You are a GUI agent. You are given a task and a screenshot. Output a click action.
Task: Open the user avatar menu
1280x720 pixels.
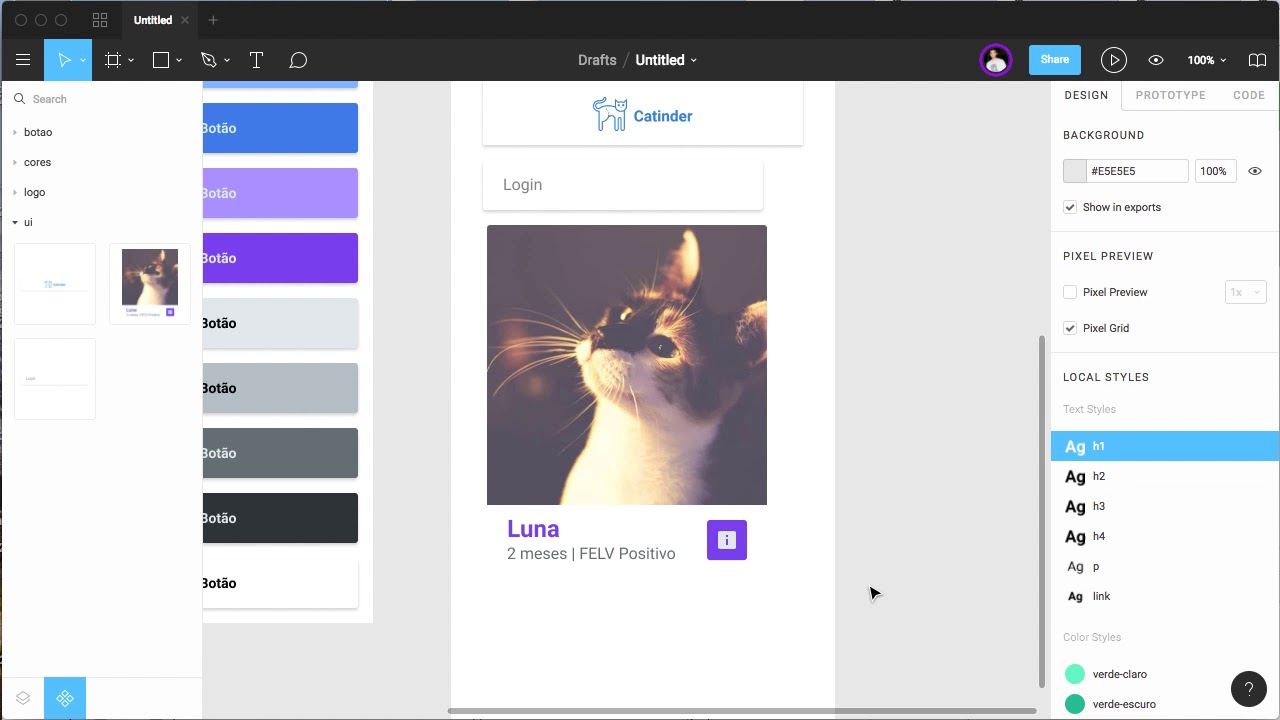tap(995, 60)
